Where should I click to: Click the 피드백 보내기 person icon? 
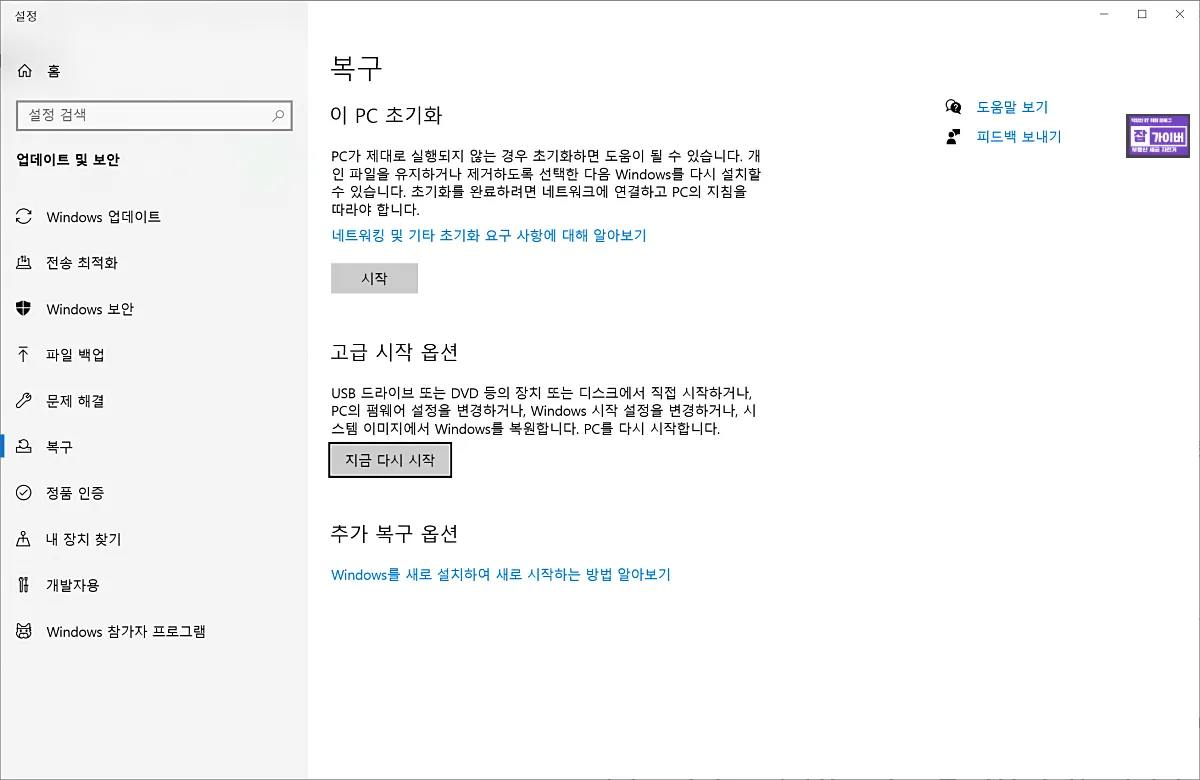[954, 137]
